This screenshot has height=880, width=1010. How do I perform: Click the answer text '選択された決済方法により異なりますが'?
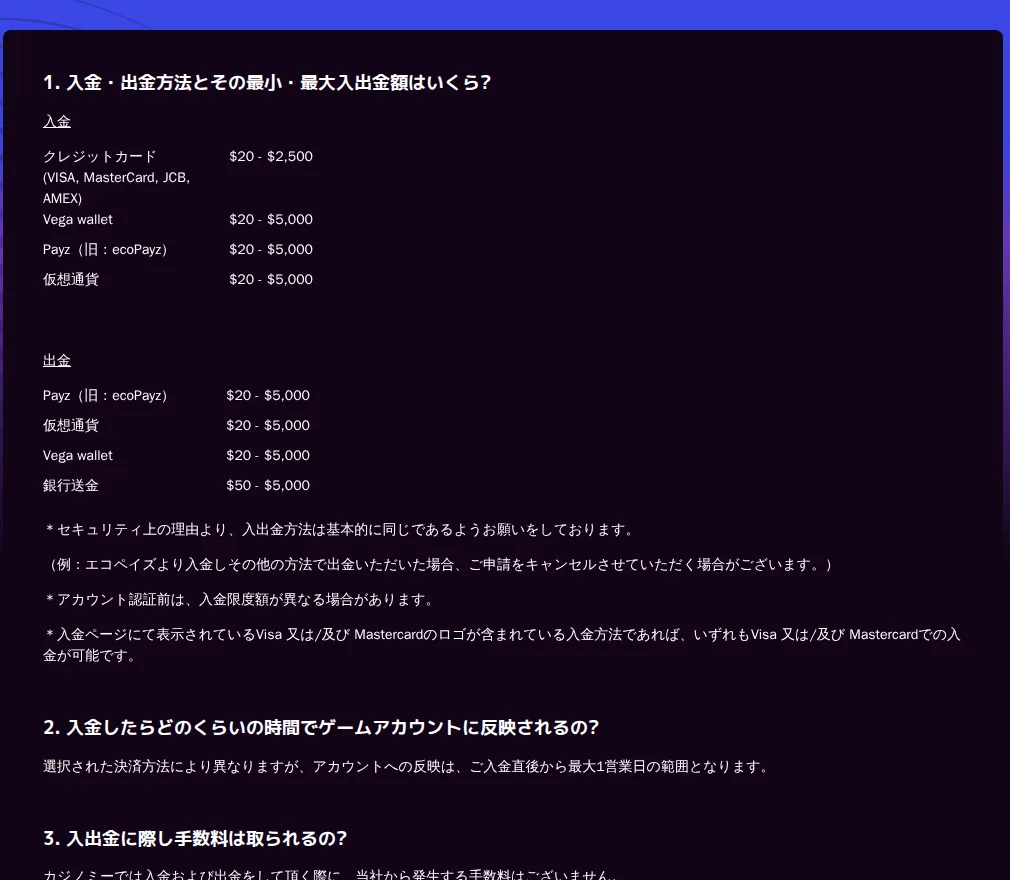click(406, 767)
